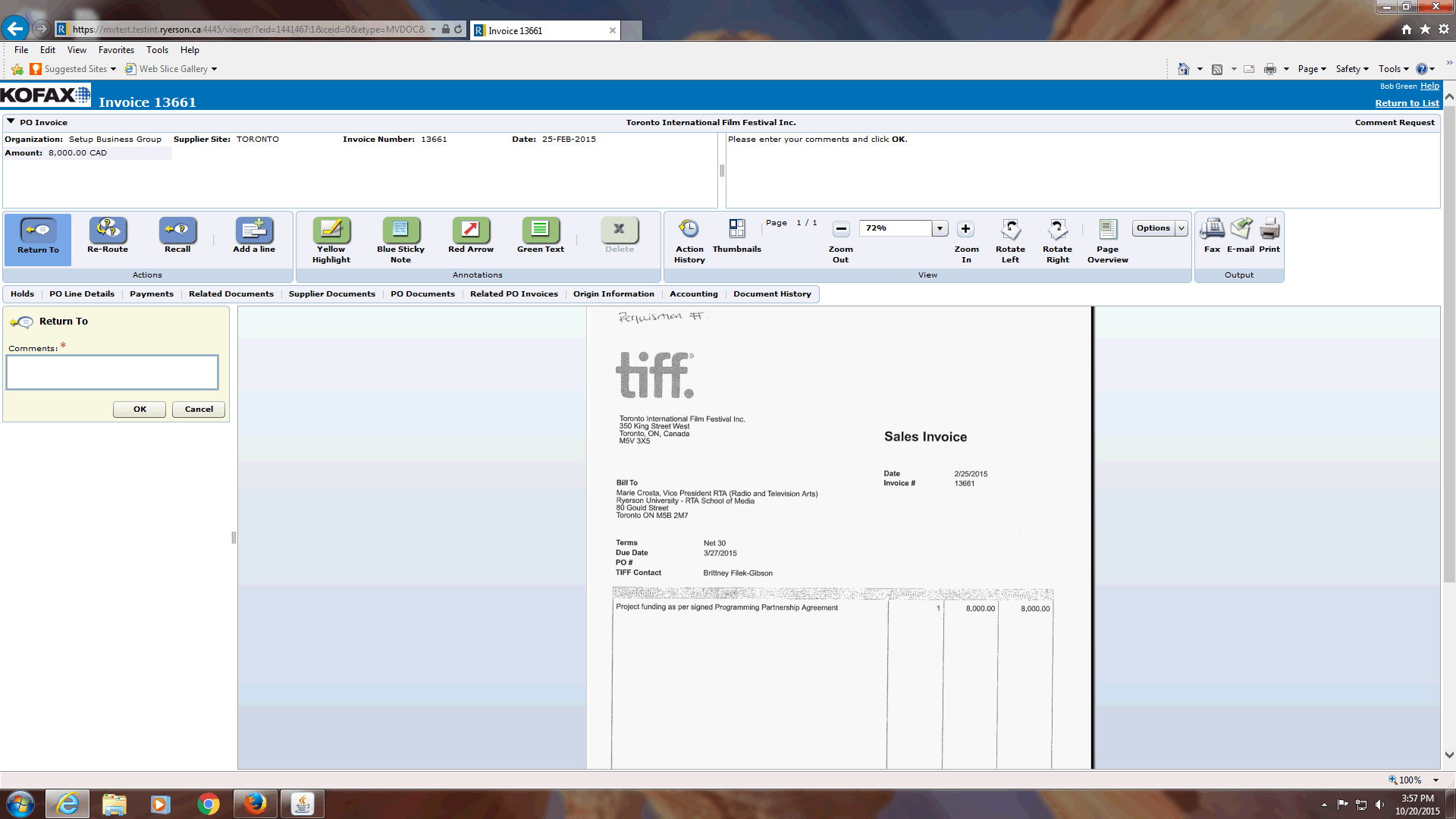1456x819 pixels.
Task: Click the Fax output icon
Action: (1212, 230)
